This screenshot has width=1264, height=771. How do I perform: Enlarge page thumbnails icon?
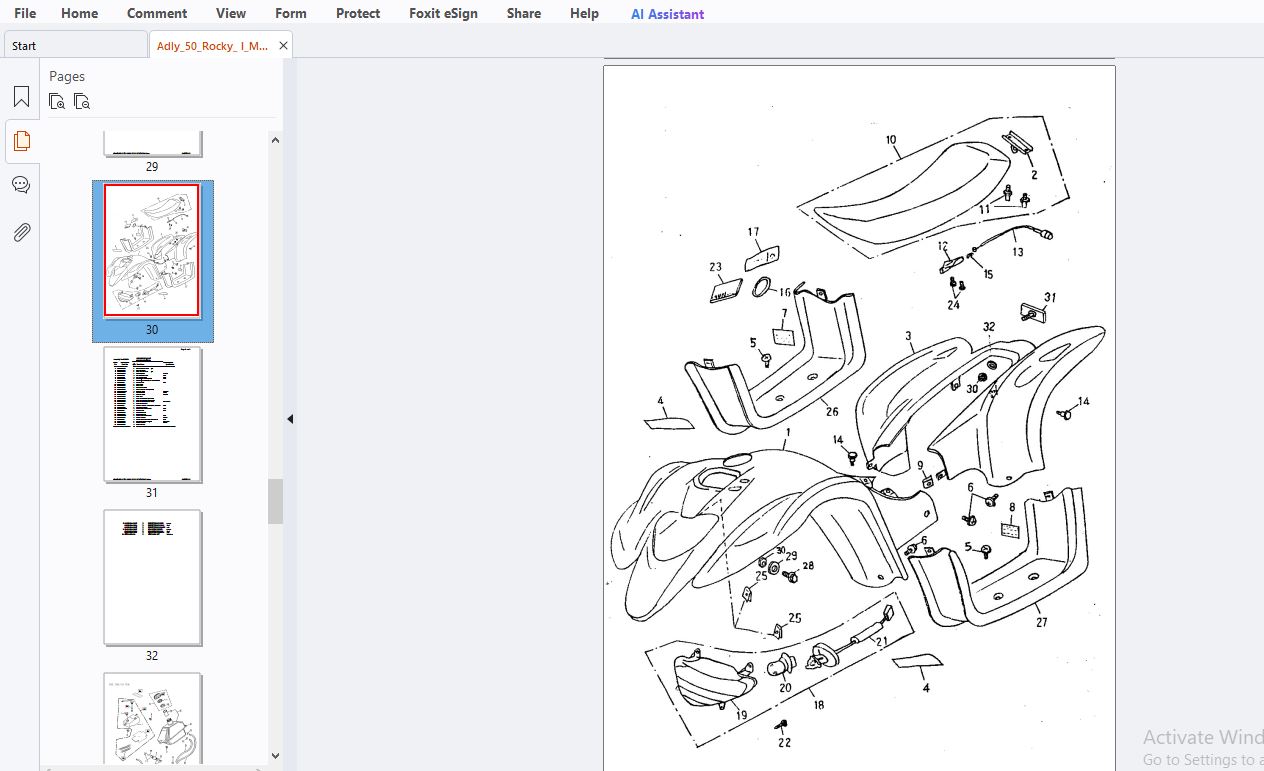58,101
